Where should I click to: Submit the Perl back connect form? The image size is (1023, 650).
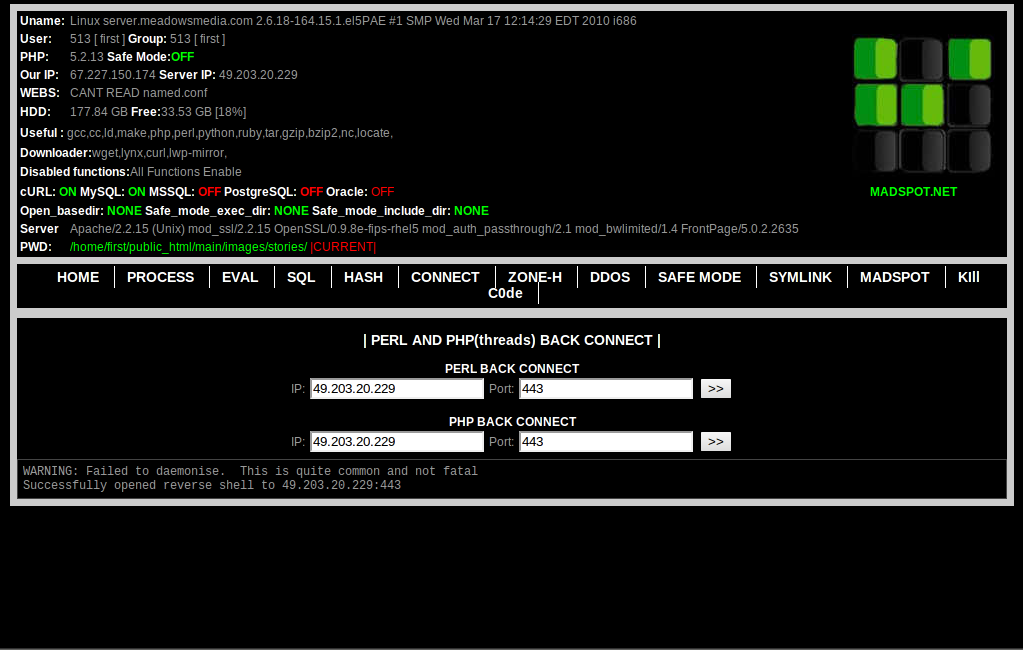point(716,389)
